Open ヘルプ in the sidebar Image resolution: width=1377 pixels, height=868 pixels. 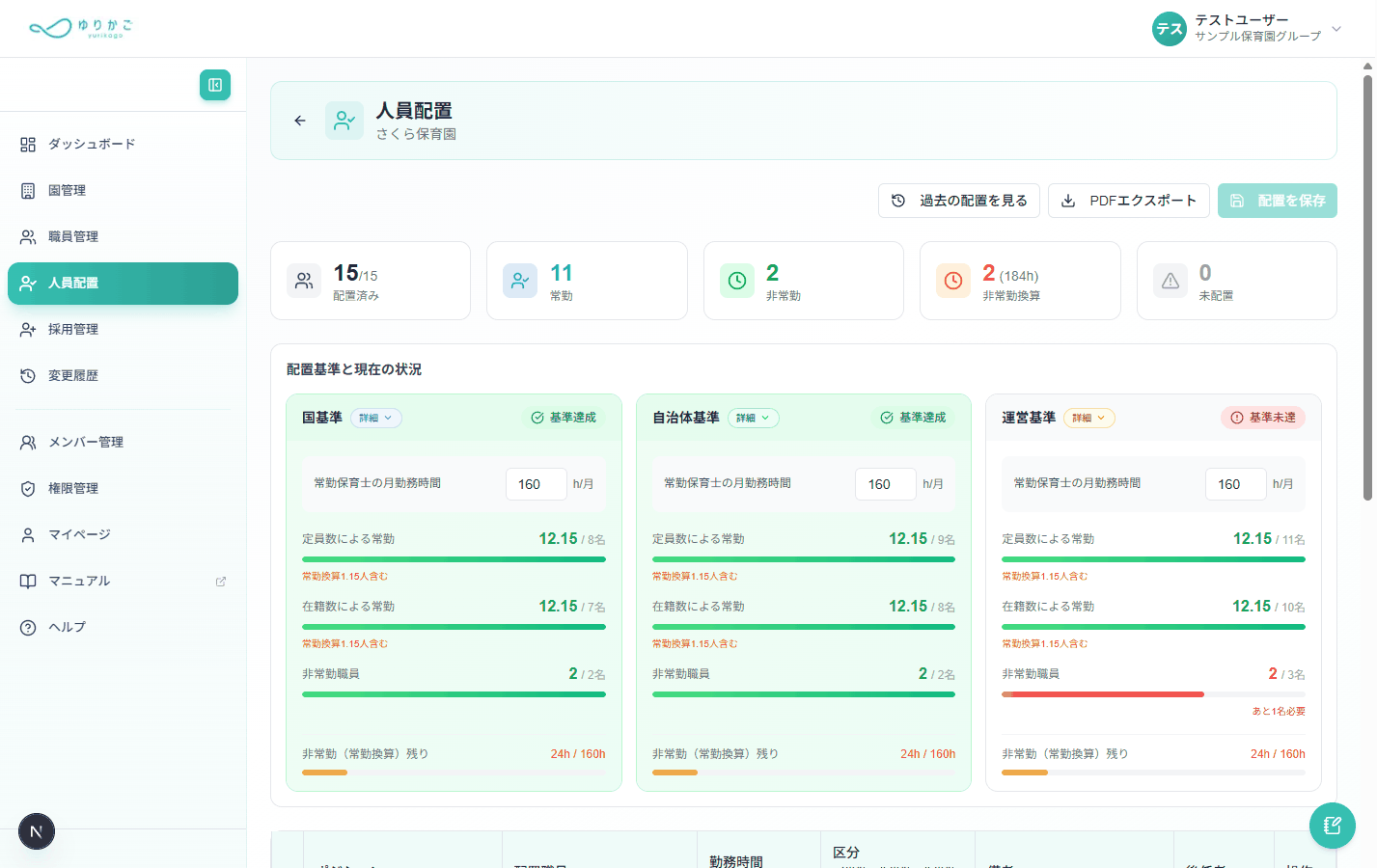[x=123, y=628]
